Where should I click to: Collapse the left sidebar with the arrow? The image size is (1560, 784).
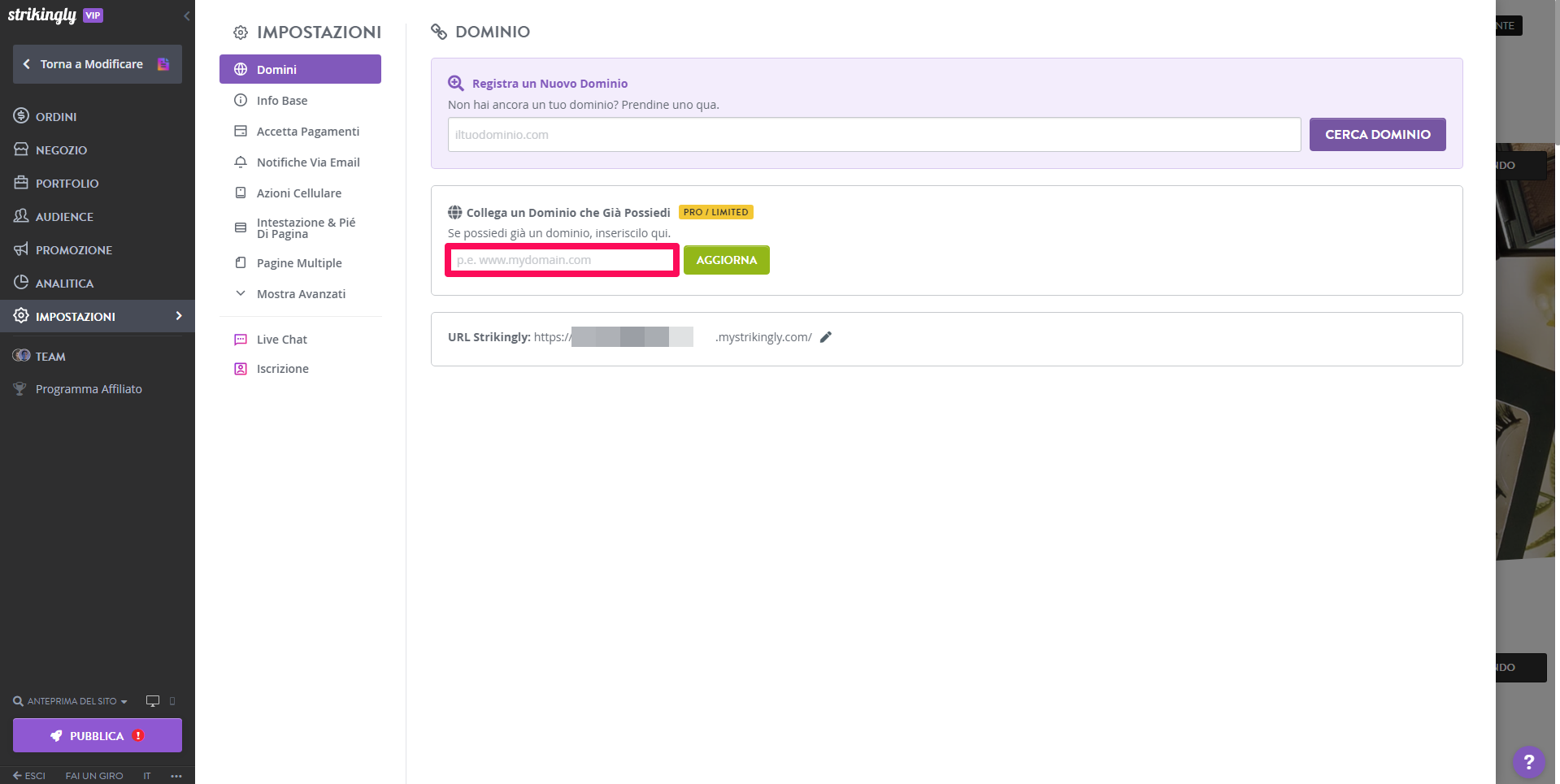(187, 16)
